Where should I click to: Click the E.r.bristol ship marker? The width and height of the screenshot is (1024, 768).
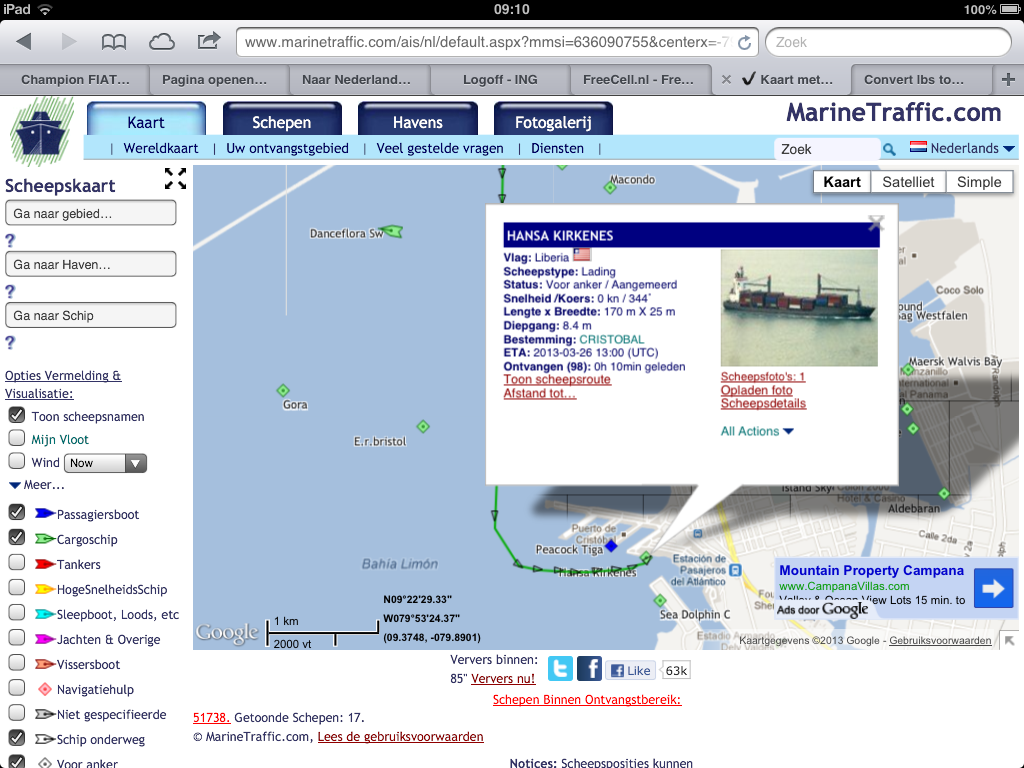[423, 427]
